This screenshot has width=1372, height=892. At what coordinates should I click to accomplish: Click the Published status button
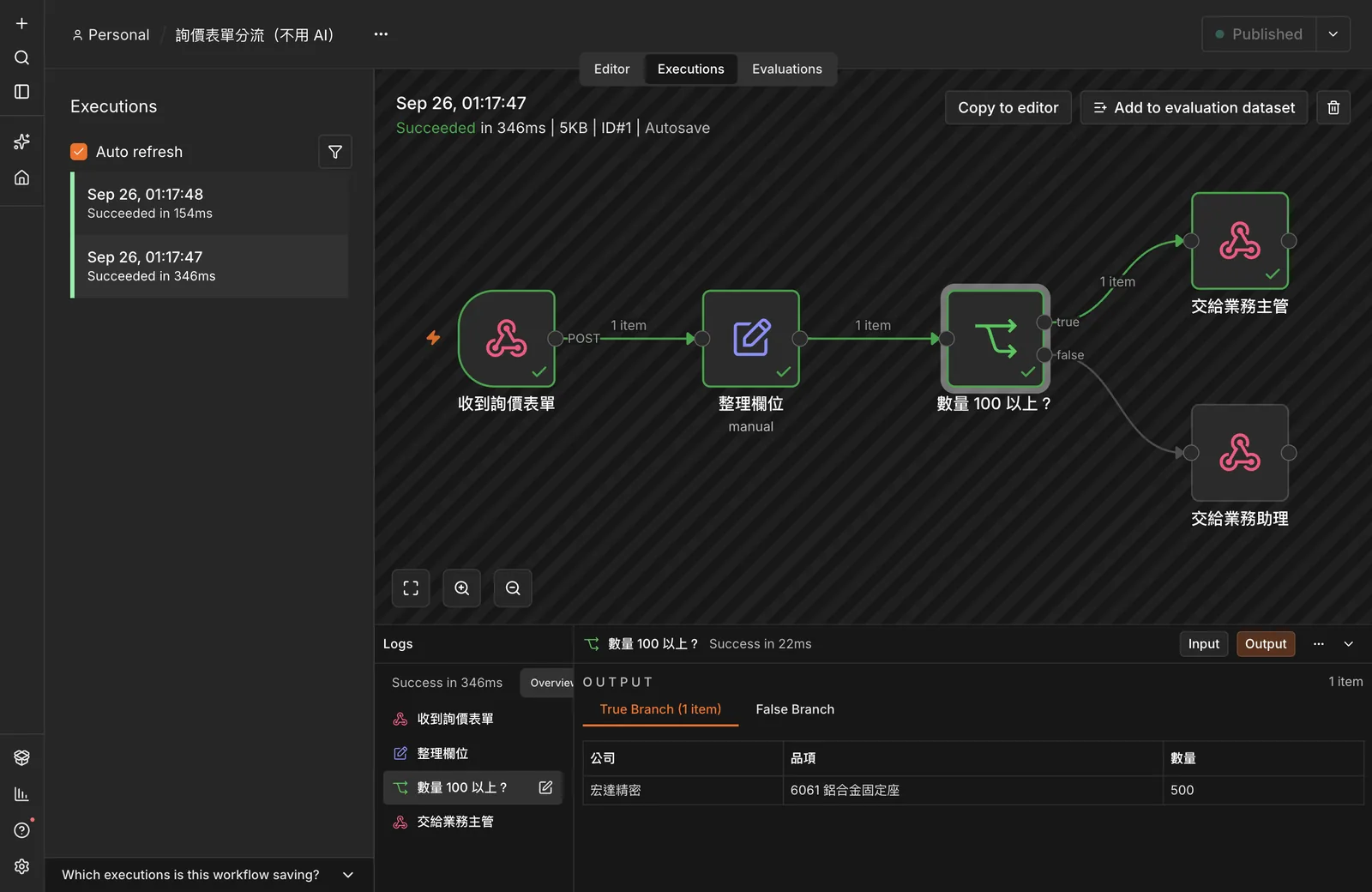point(1259,34)
